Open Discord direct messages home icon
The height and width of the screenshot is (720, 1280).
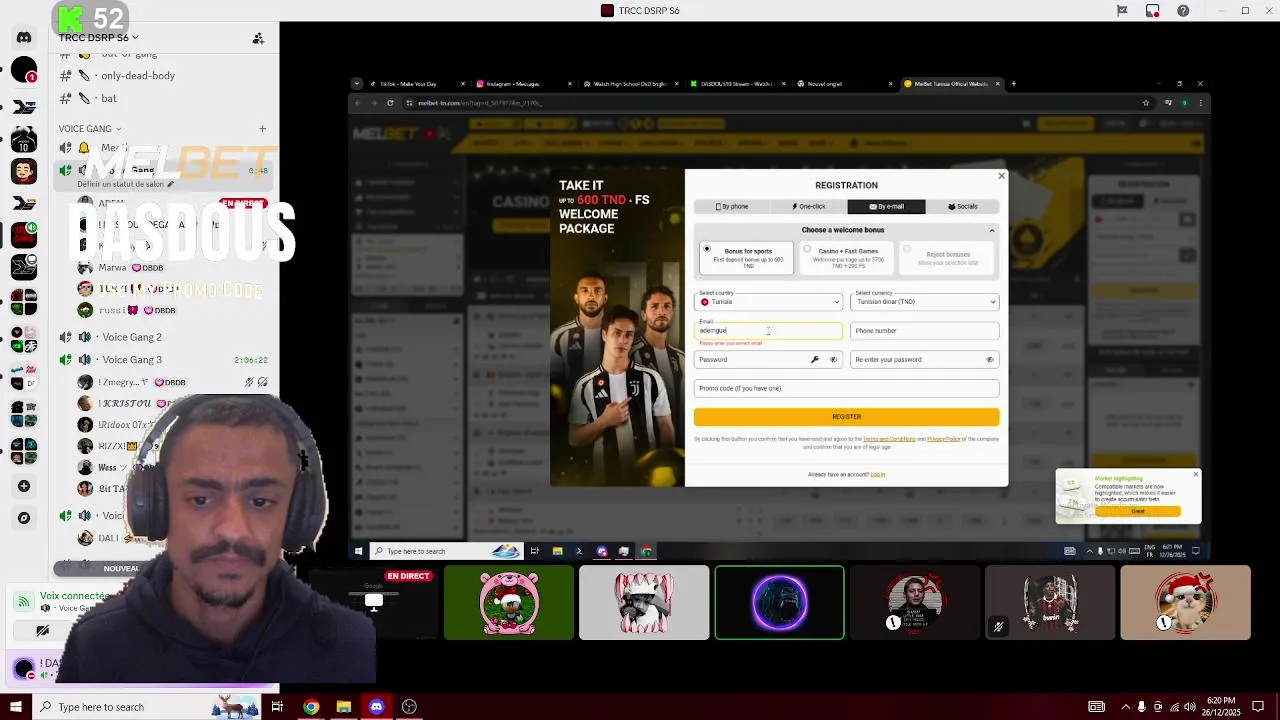pyautogui.click(x=24, y=38)
